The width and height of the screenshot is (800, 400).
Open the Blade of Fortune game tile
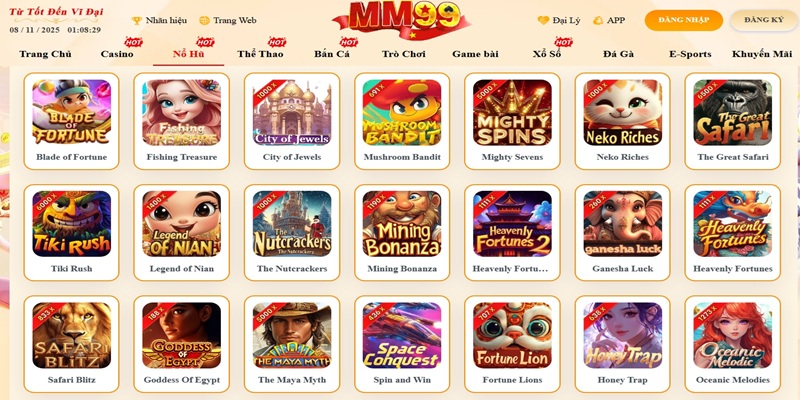tap(71, 121)
